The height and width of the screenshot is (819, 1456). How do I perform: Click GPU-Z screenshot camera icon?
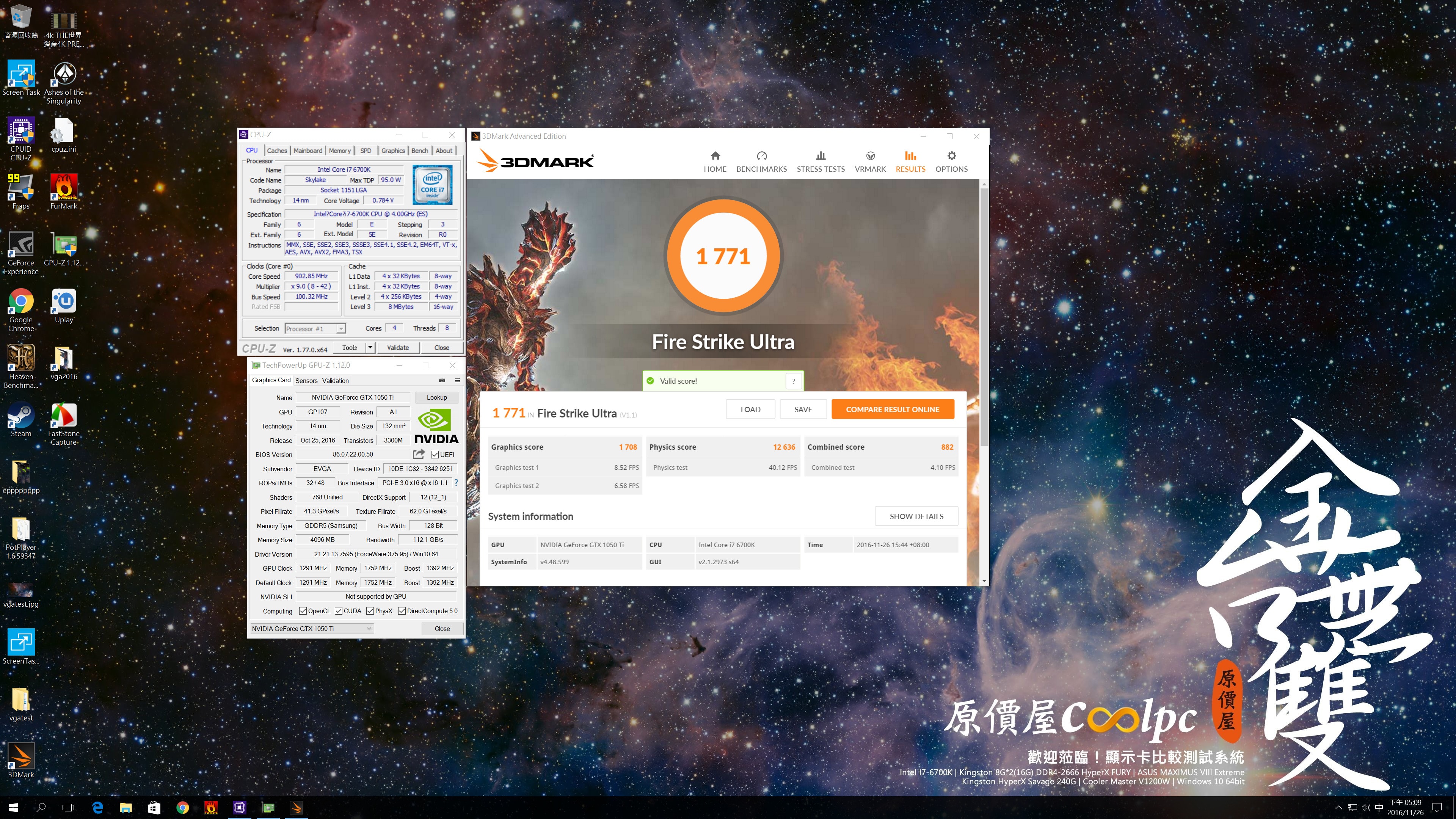pos(442,380)
